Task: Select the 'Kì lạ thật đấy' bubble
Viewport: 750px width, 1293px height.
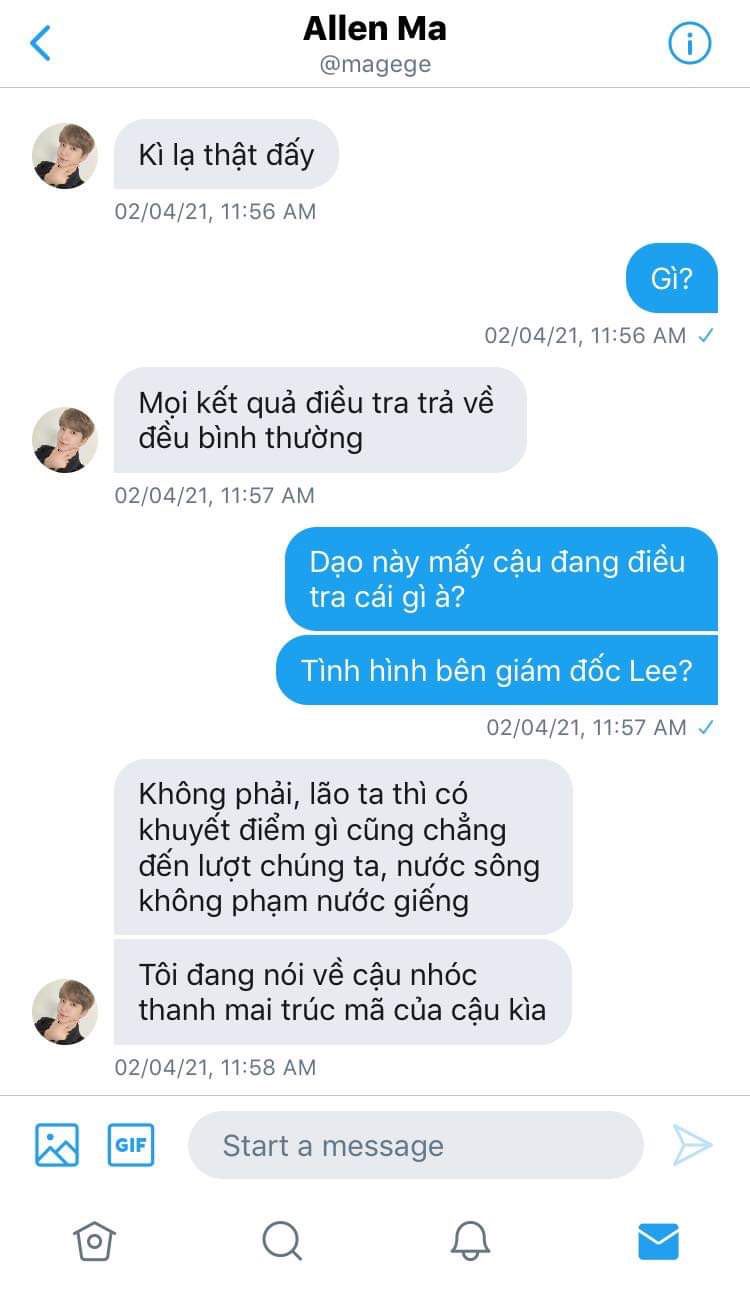Action: click(x=227, y=154)
